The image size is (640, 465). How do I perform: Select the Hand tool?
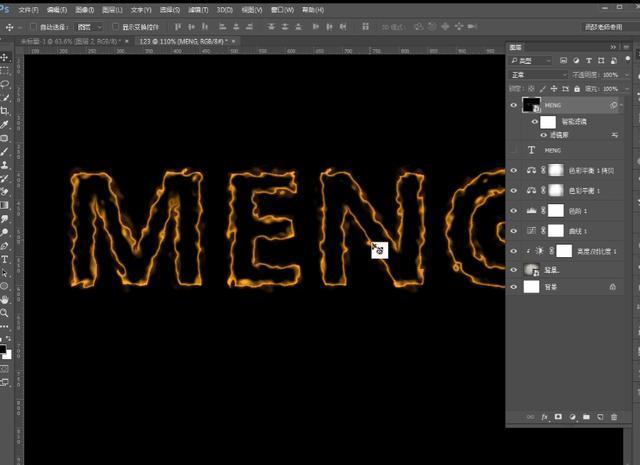[4, 300]
